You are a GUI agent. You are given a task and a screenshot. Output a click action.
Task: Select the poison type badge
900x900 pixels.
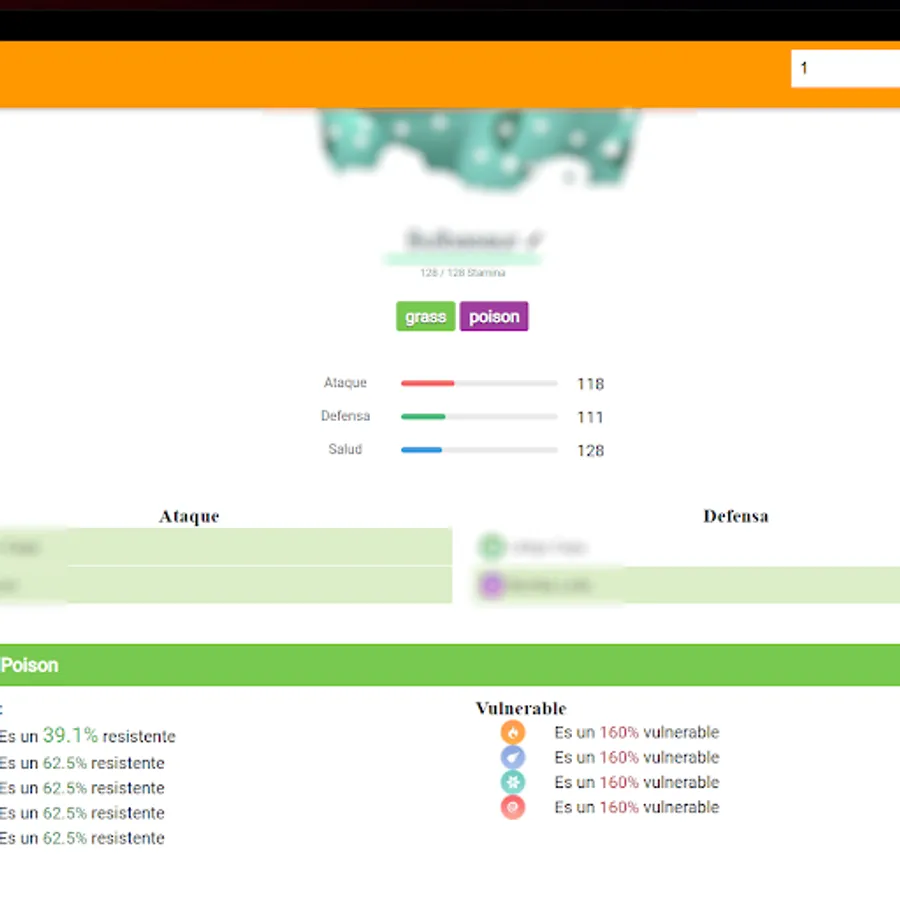point(494,316)
